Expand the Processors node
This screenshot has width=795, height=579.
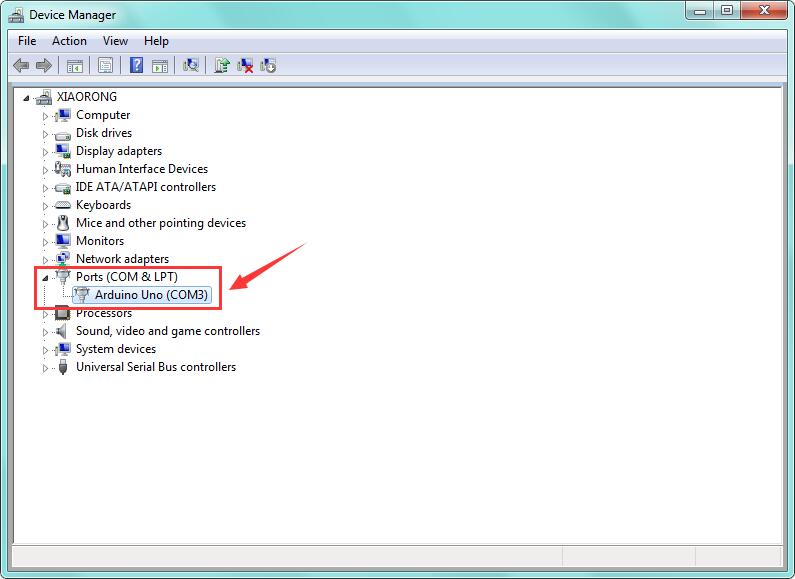[x=45, y=314]
